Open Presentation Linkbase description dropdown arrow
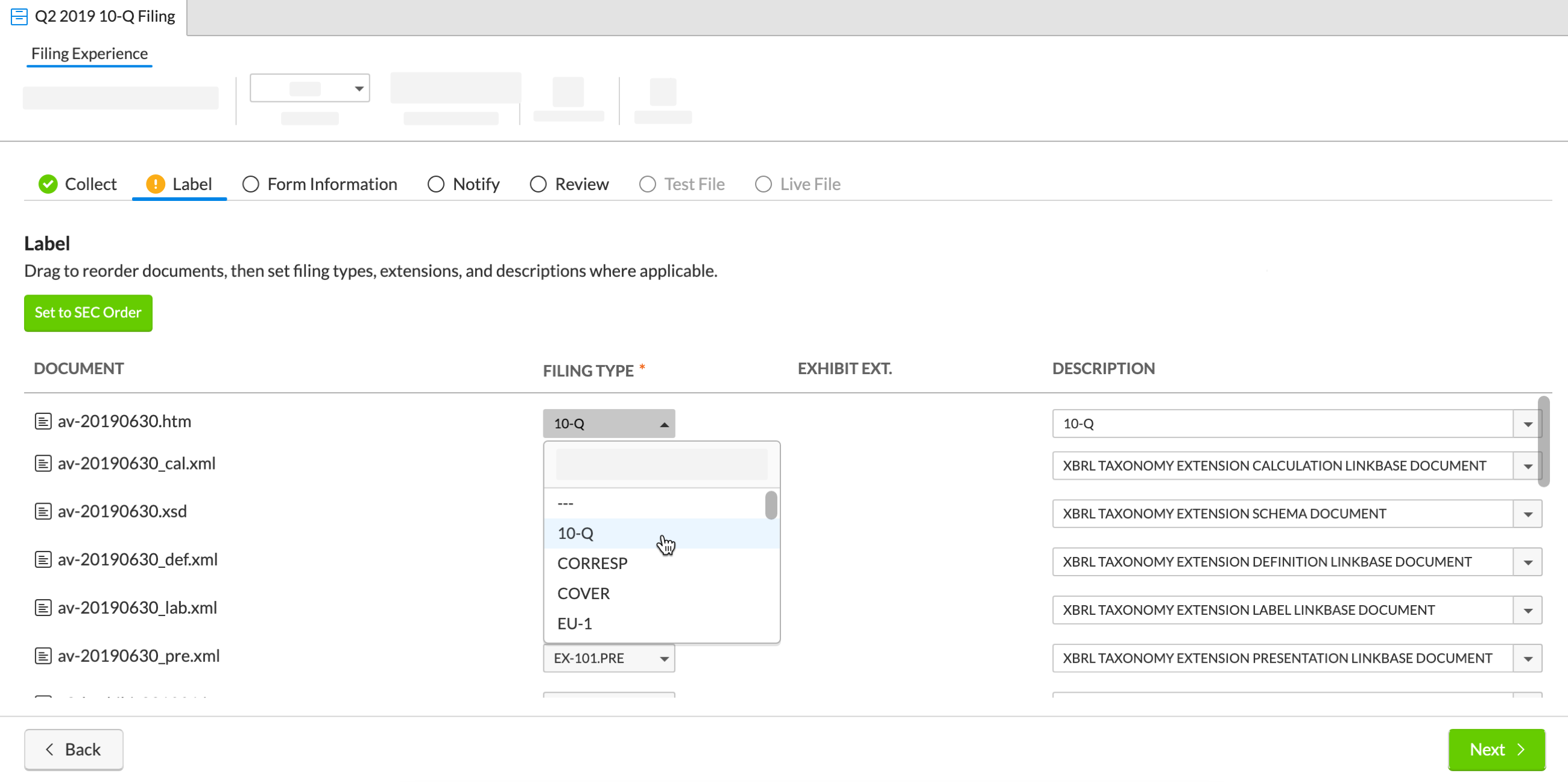Screen dimensions: 1568x782 click(1527, 658)
